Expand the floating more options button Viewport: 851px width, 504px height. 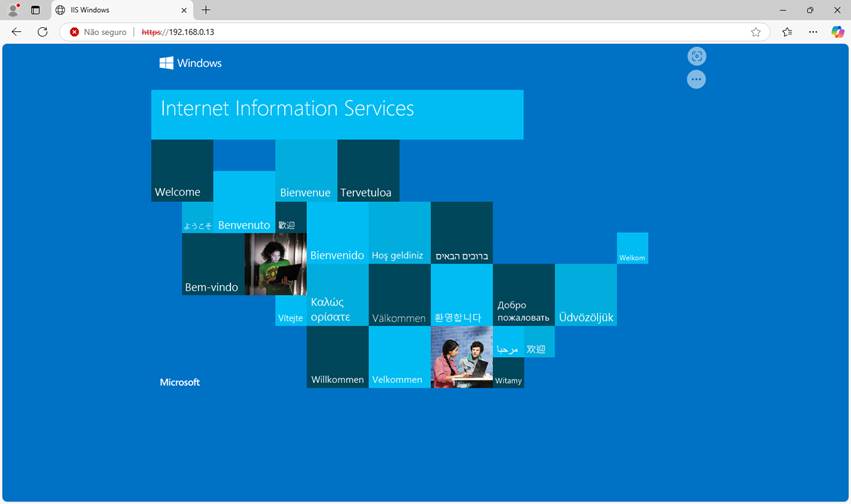tap(696, 79)
